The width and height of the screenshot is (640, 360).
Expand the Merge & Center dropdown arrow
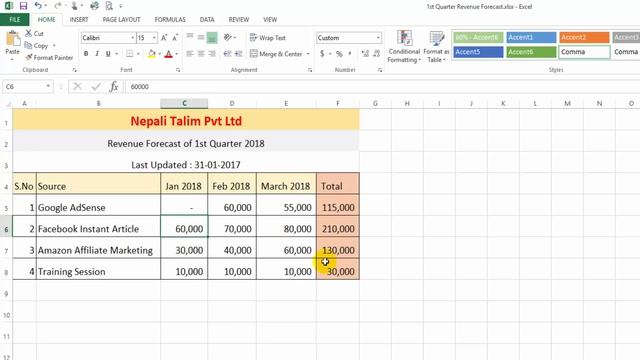[x=308, y=54]
